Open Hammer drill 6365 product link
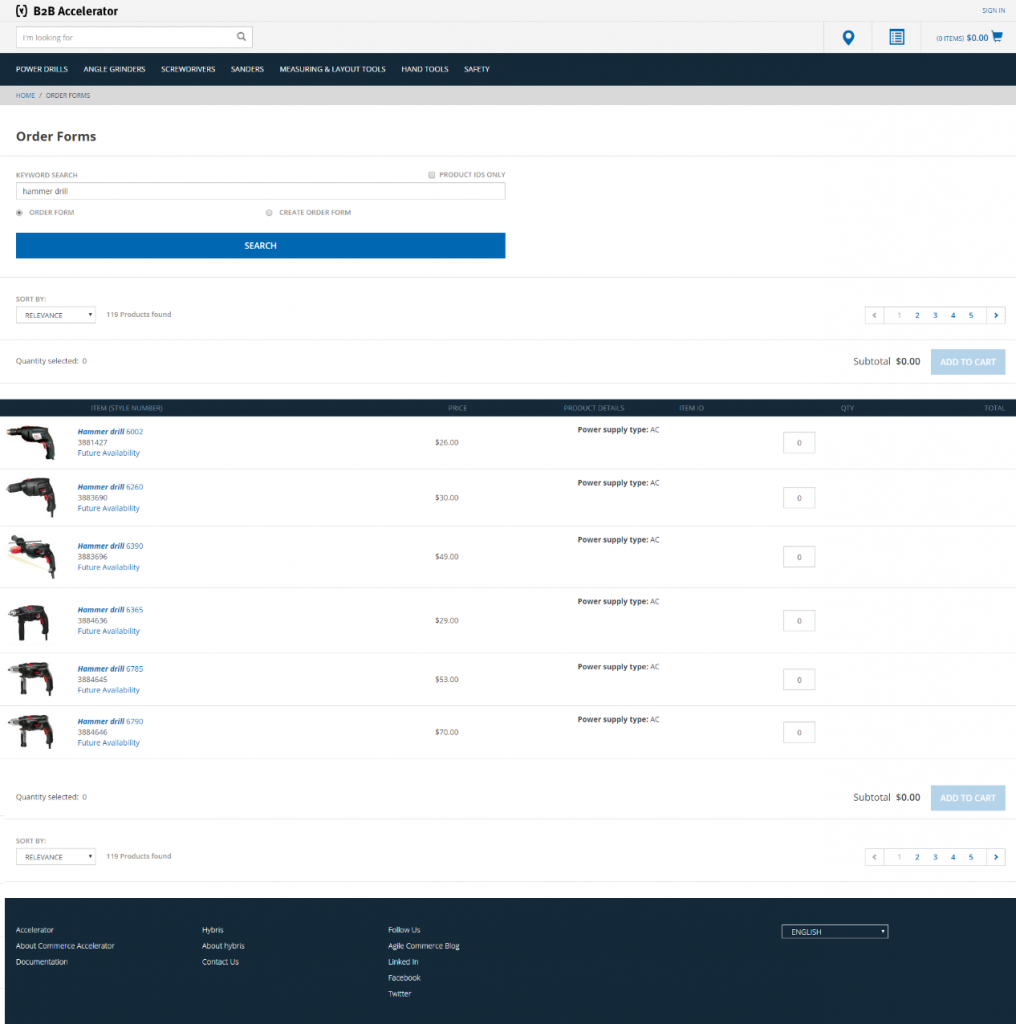 [x=110, y=610]
